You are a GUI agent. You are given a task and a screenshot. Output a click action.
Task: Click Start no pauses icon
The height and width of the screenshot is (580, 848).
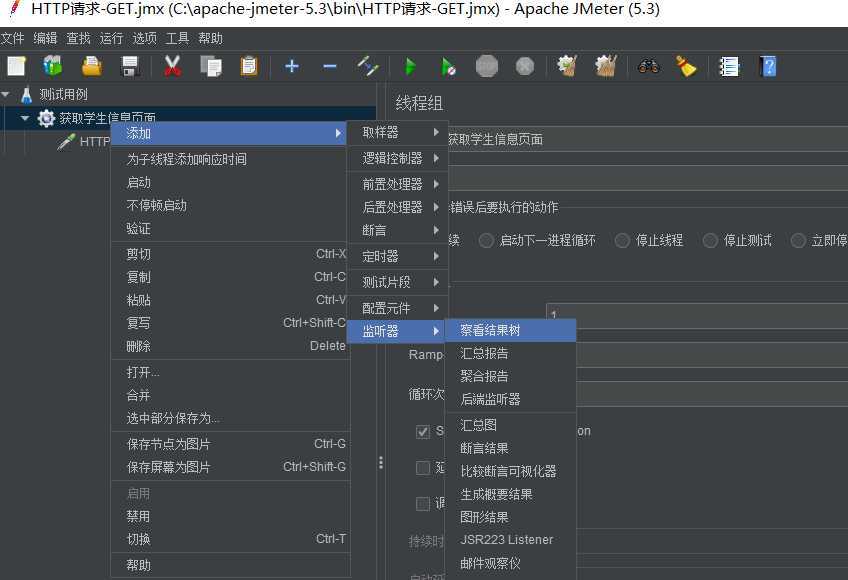click(448, 67)
